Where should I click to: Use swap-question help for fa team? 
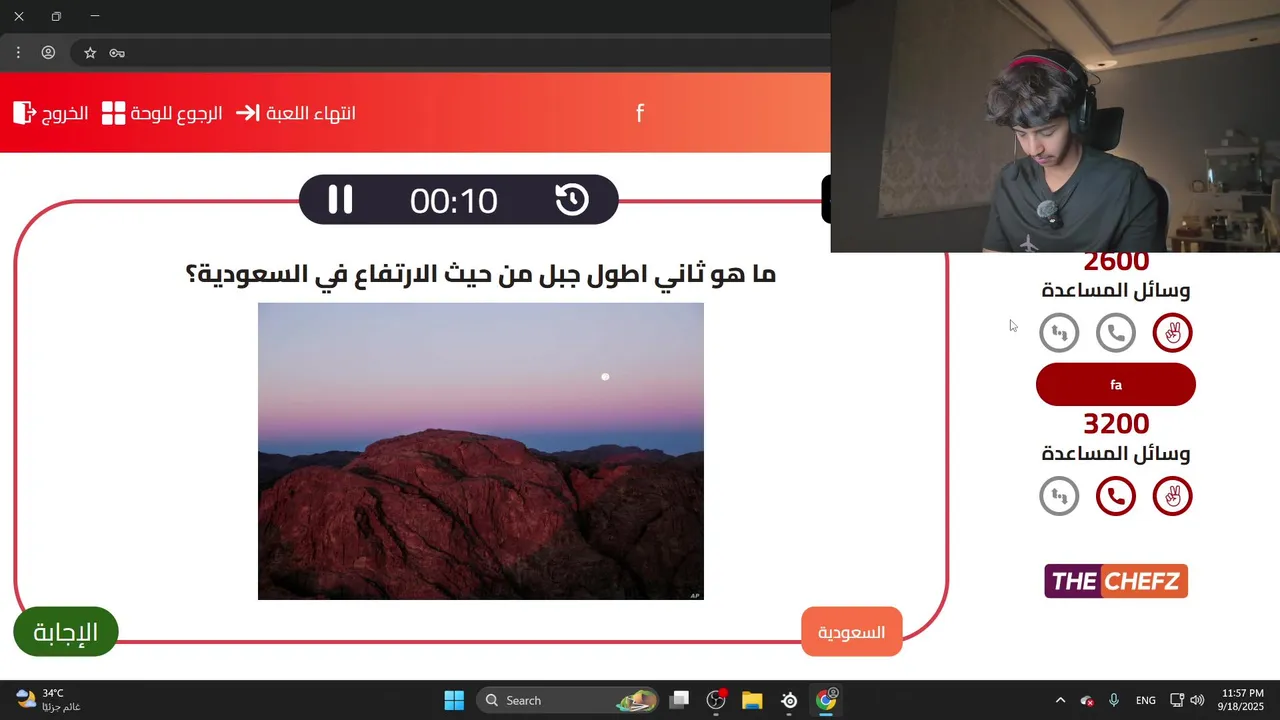[x=1059, y=496]
